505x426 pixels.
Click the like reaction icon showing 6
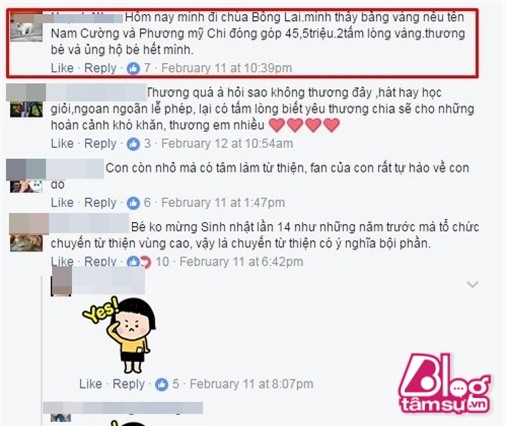pos(133,203)
